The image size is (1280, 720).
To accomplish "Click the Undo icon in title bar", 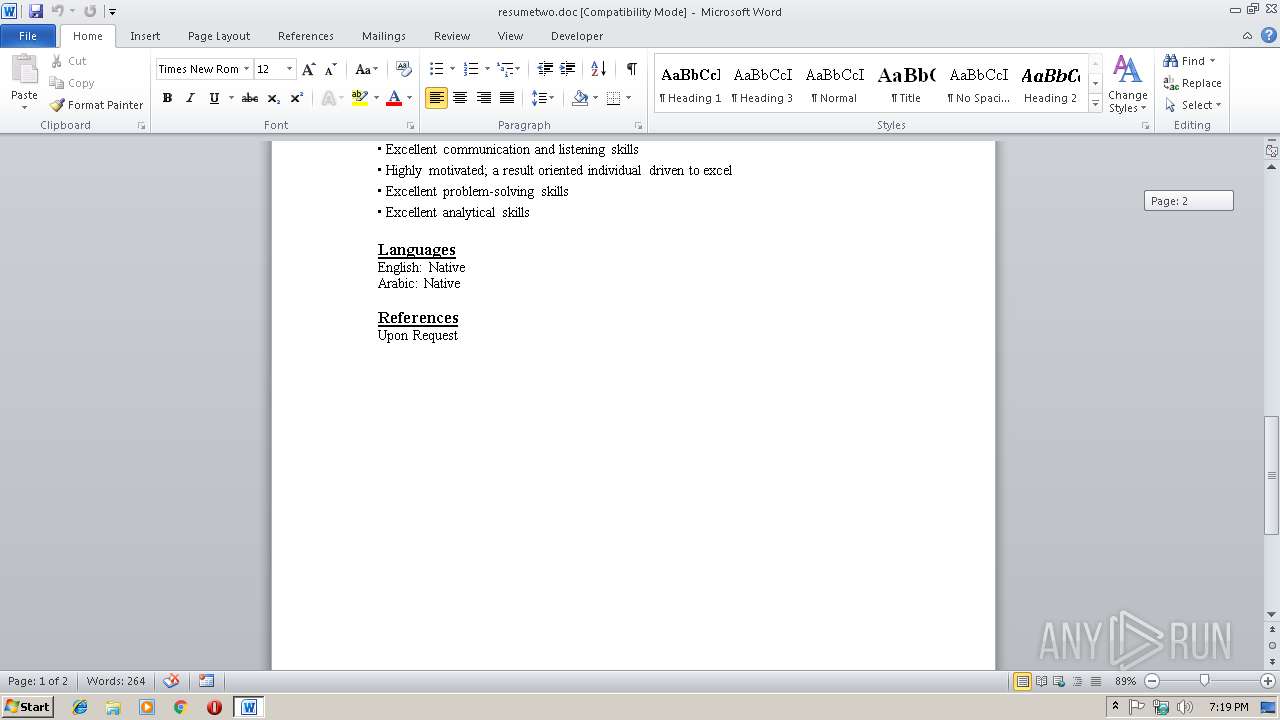I will point(57,11).
